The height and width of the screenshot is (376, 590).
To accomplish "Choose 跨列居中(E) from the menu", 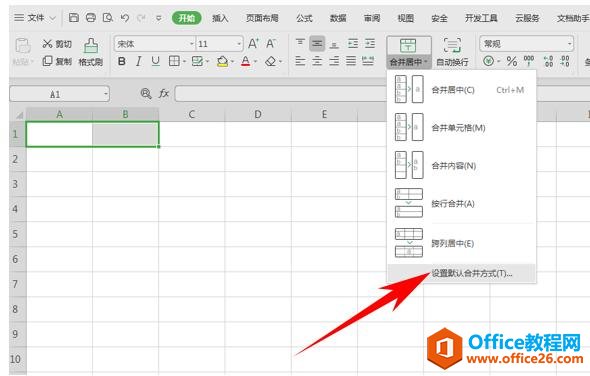I will pos(461,243).
